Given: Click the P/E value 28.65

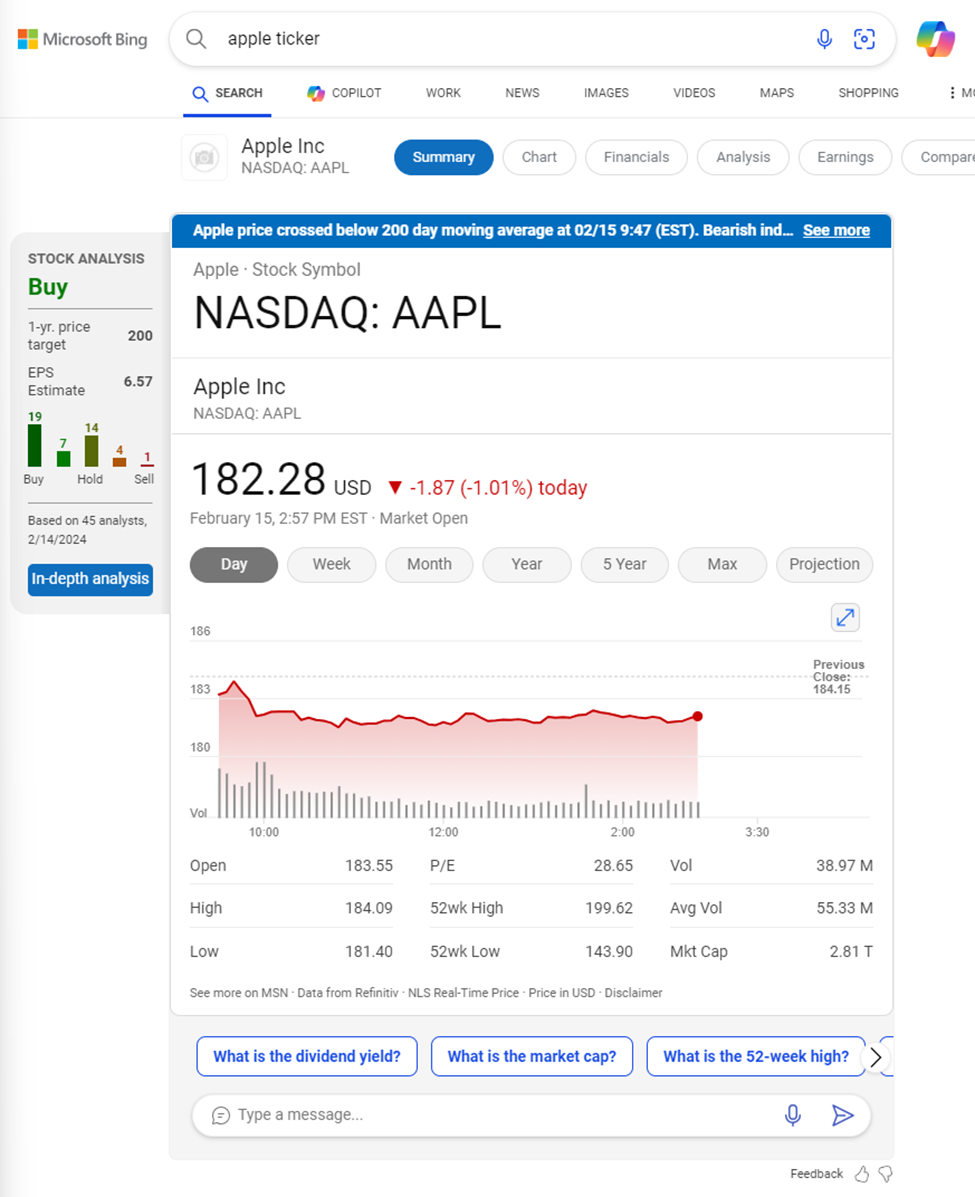Looking at the screenshot, I should (613, 866).
